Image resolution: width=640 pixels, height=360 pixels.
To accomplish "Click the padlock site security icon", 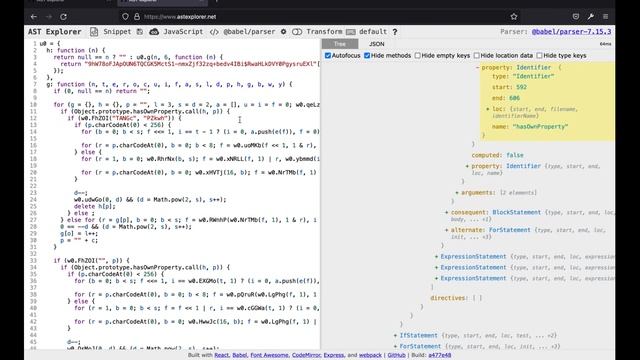I will pyautogui.click(x=137, y=17).
